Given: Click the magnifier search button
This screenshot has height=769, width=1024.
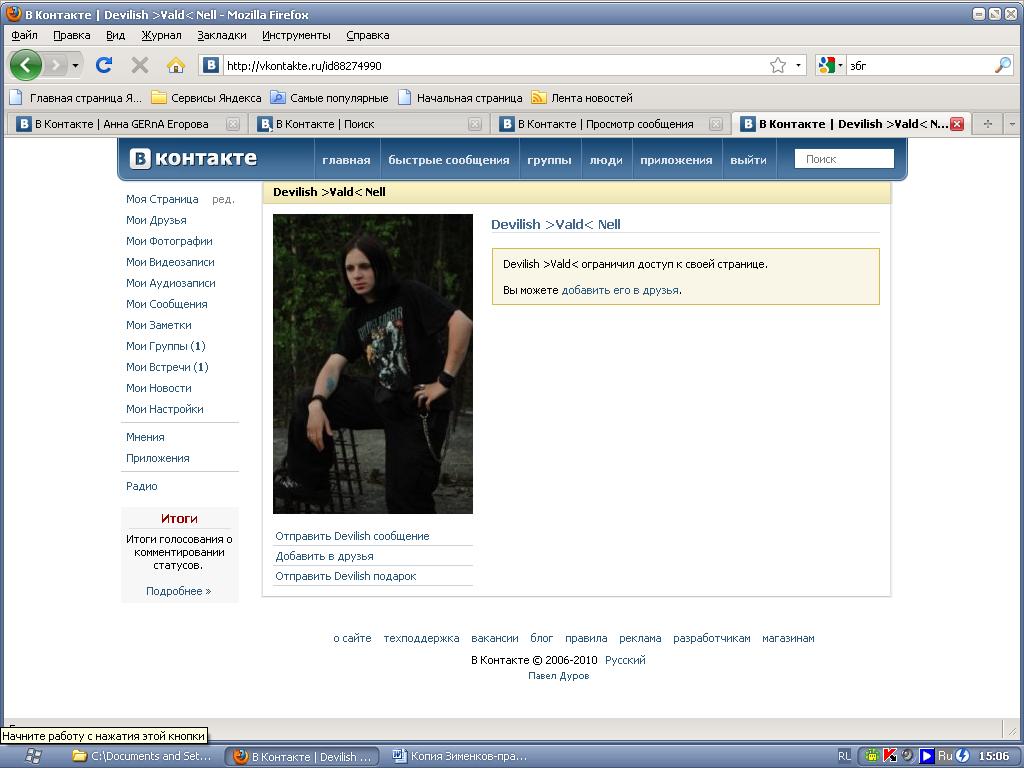Looking at the screenshot, I should (1003, 65).
